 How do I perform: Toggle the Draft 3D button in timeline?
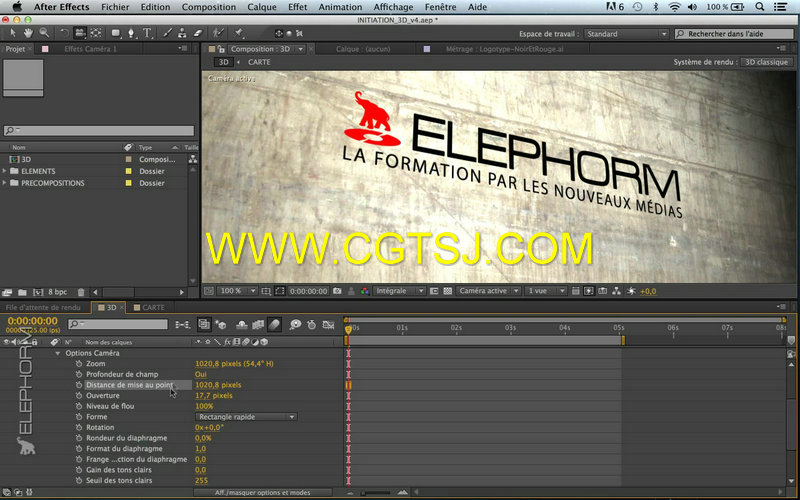tap(221, 324)
